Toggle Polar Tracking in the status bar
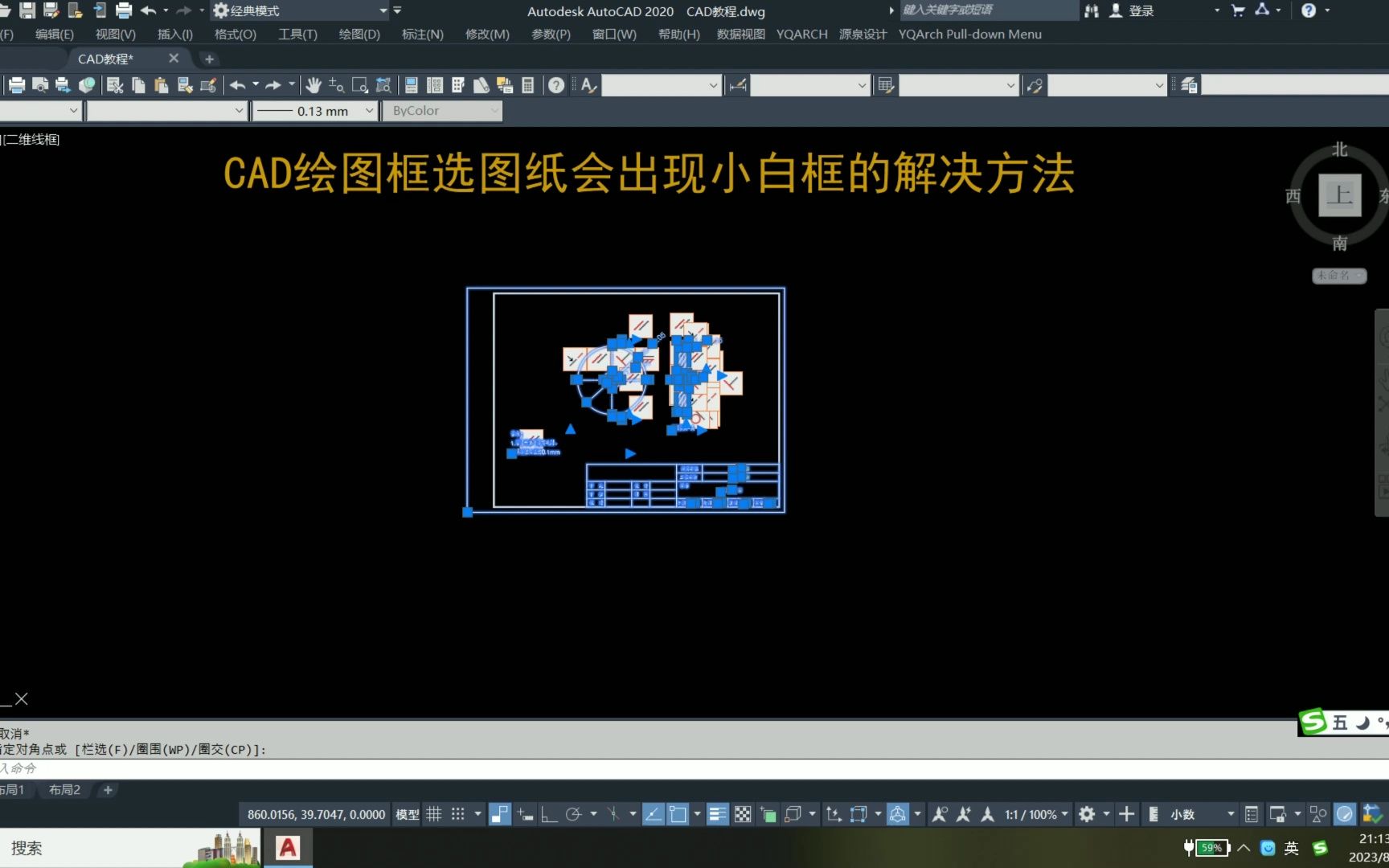The height and width of the screenshot is (868, 1389). point(573,814)
